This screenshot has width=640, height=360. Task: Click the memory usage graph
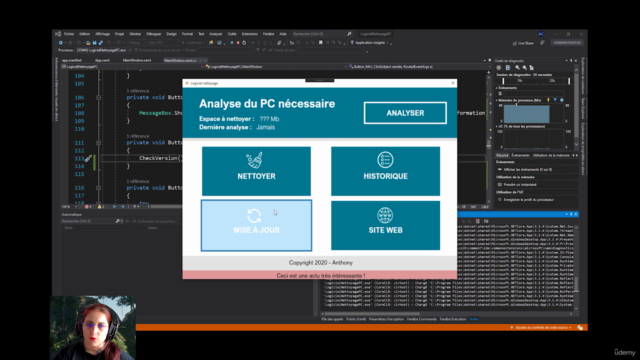coord(533,113)
